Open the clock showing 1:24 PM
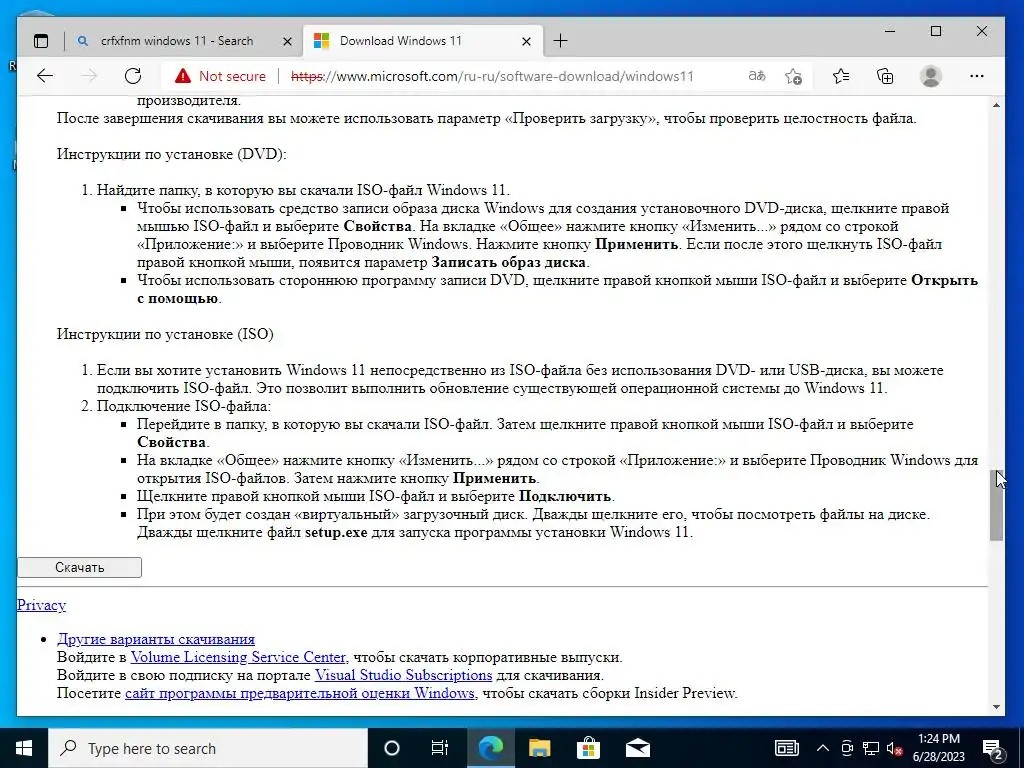Viewport: 1024px width, 768px height. [938, 748]
